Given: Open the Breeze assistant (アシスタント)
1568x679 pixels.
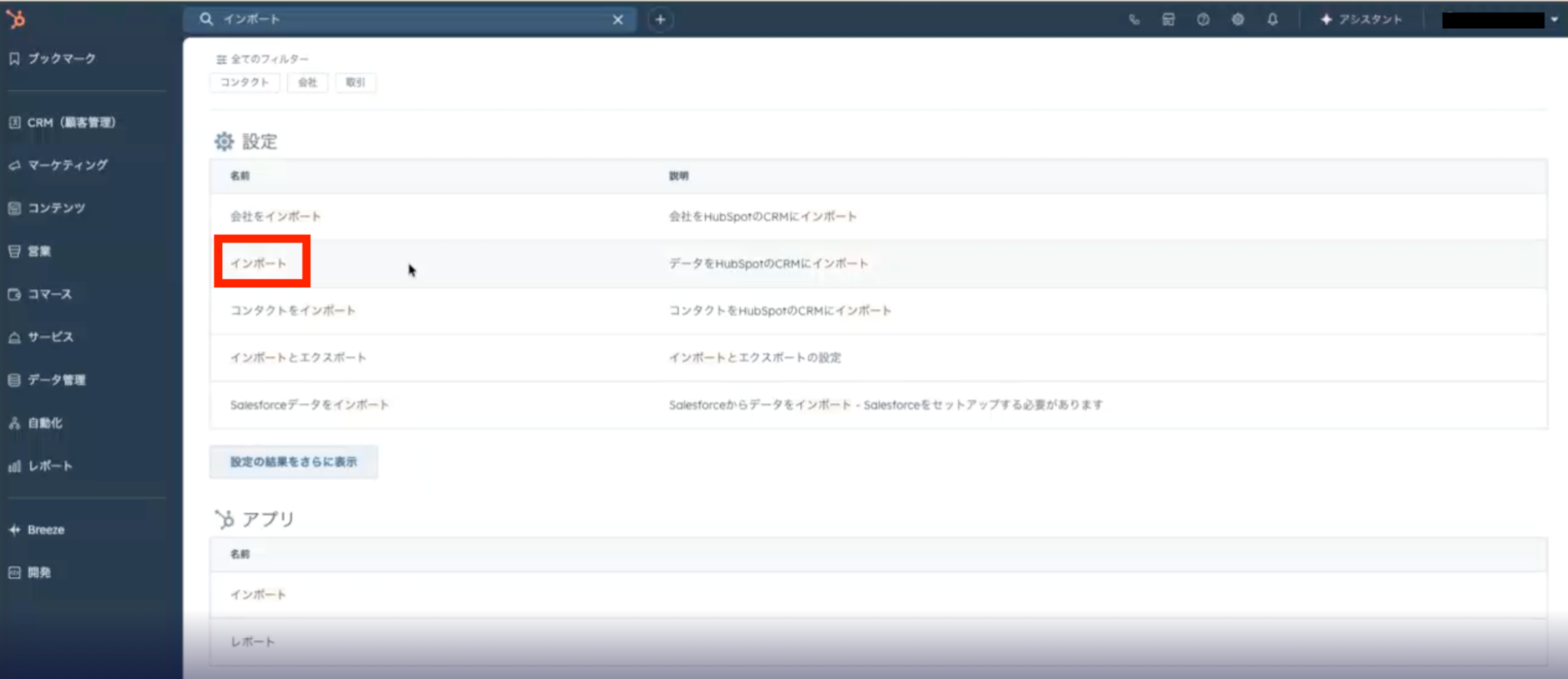Looking at the screenshot, I should pos(1361,20).
